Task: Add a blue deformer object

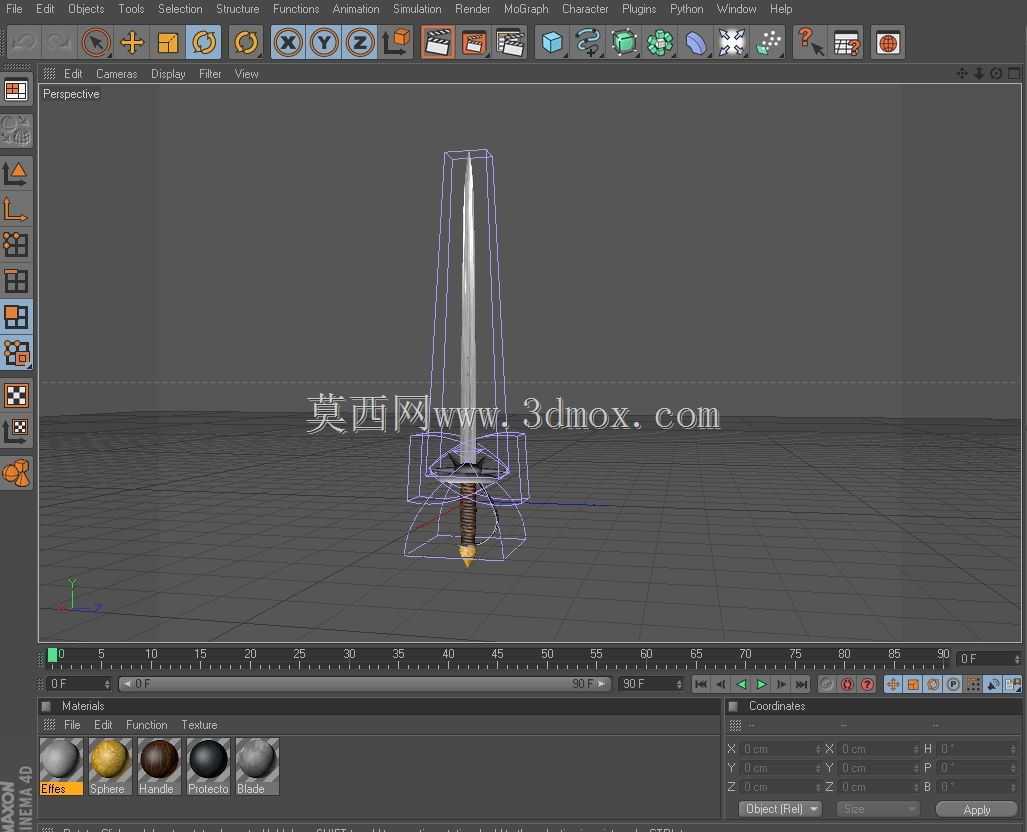Action: 696,43
